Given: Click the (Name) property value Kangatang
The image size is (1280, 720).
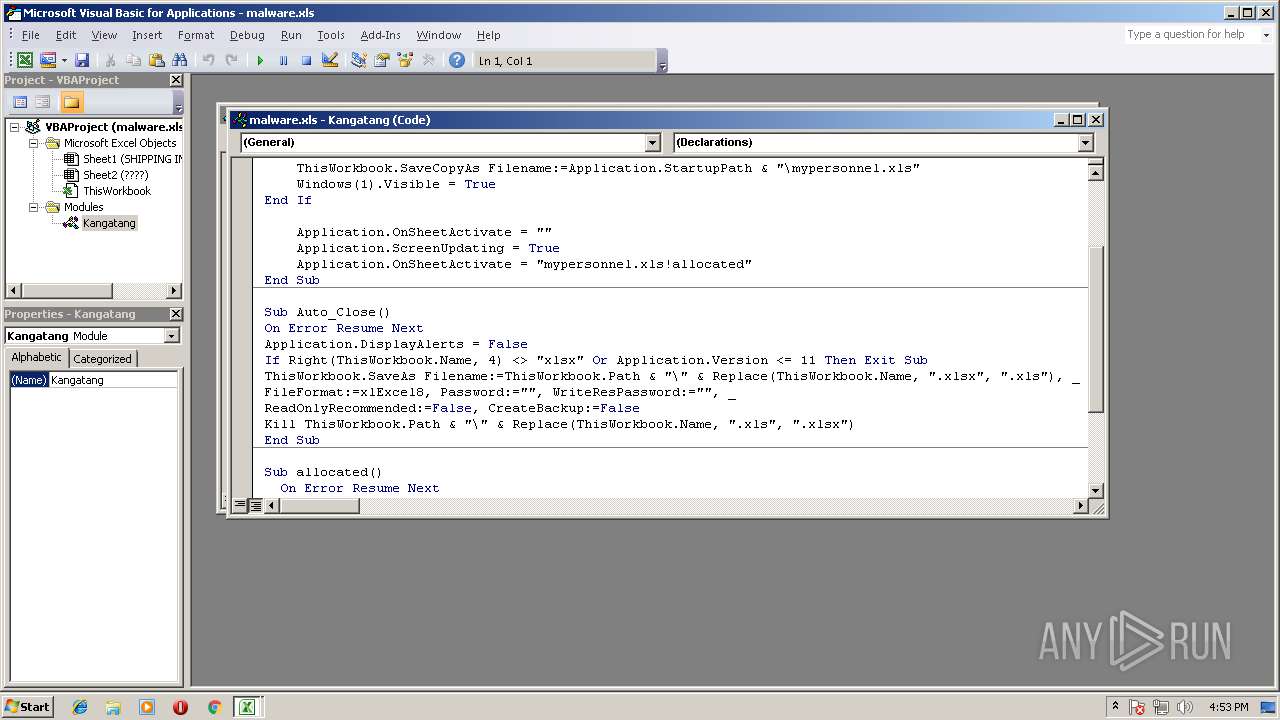Looking at the screenshot, I should (x=113, y=380).
